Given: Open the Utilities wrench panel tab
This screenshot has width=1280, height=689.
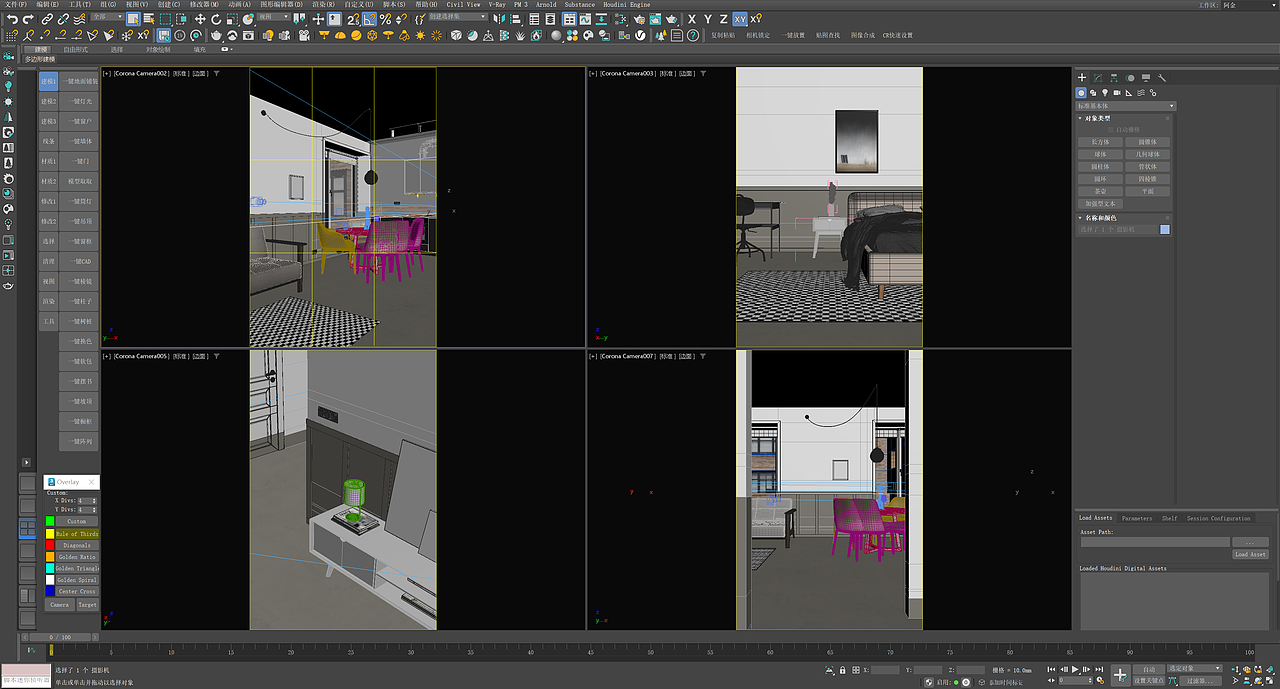Looking at the screenshot, I should [x=1161, y=77].
